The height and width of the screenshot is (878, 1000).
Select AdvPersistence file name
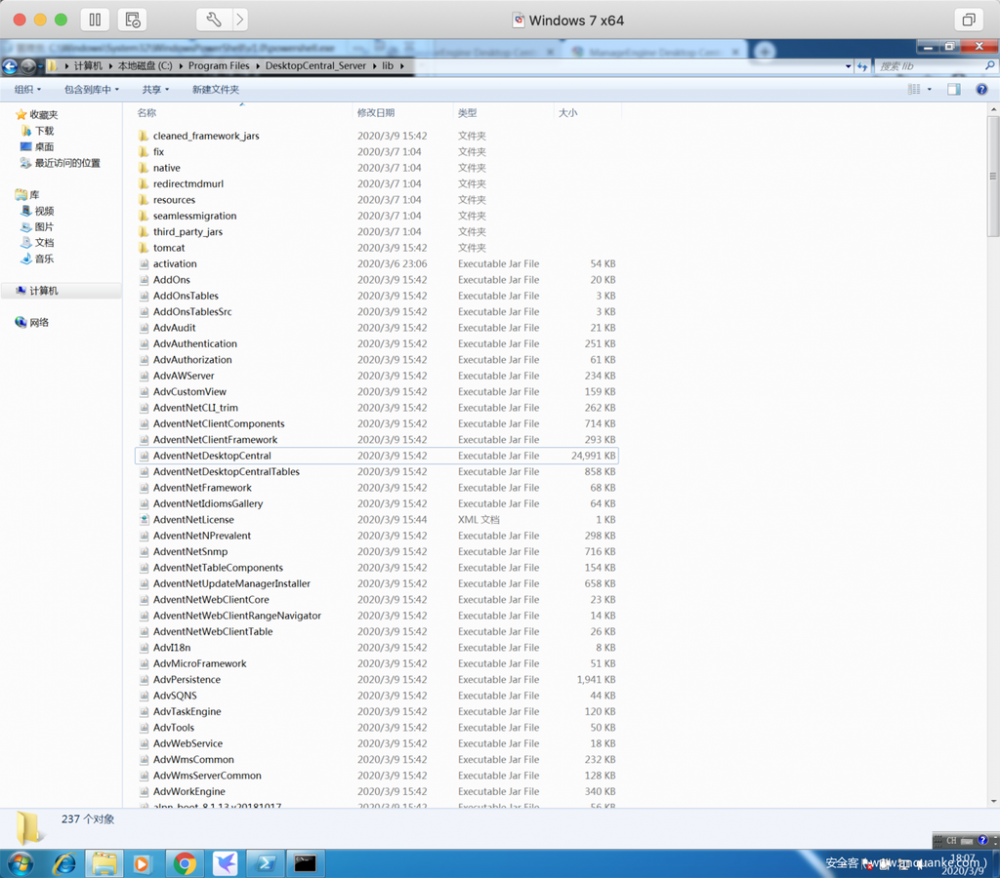[x=187, y=679]
